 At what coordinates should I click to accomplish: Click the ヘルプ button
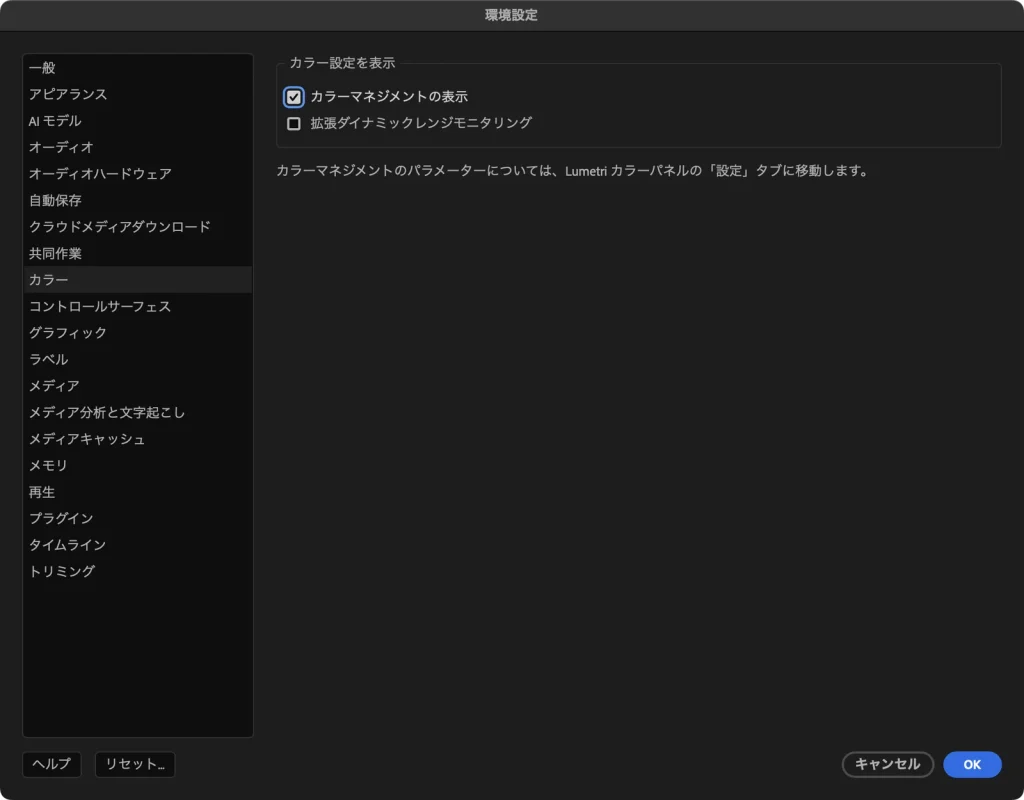[x=52, y=764]
